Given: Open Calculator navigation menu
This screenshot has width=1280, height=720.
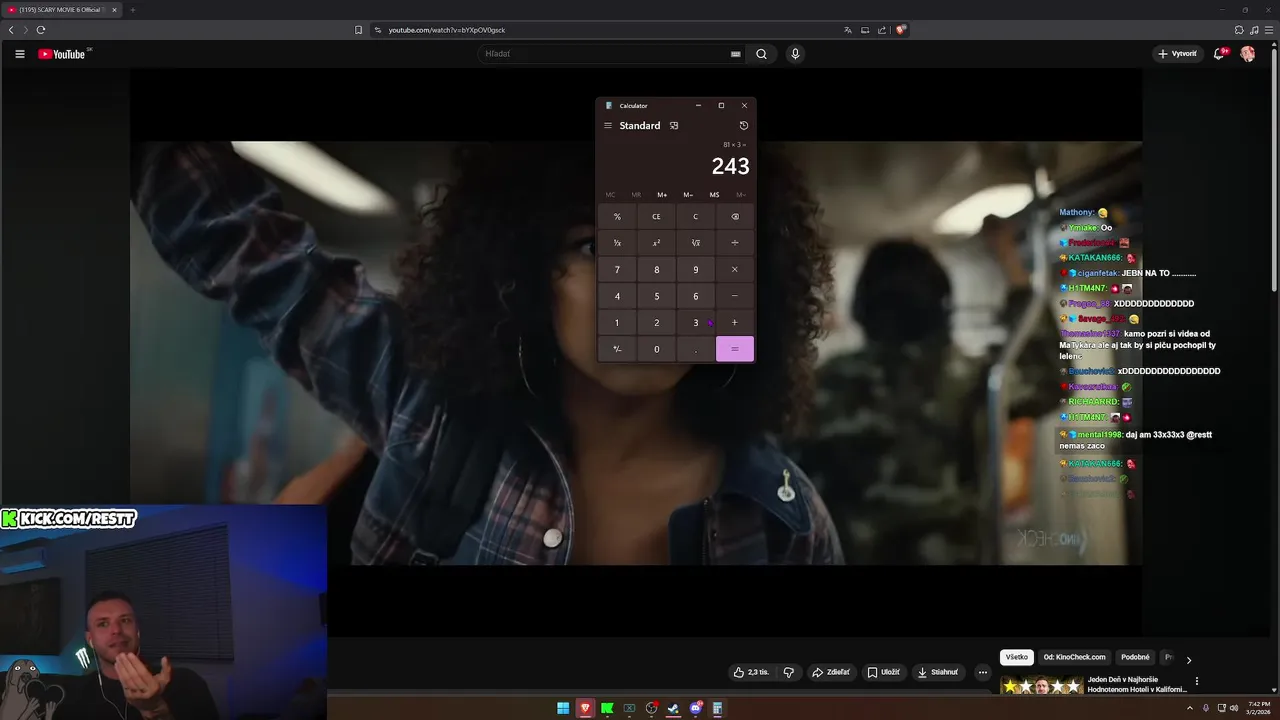Looking at the screenshot, I should [608, 126].
